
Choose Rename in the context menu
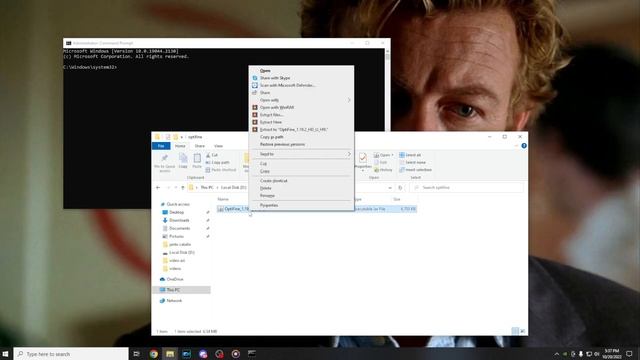pos(267,196)
